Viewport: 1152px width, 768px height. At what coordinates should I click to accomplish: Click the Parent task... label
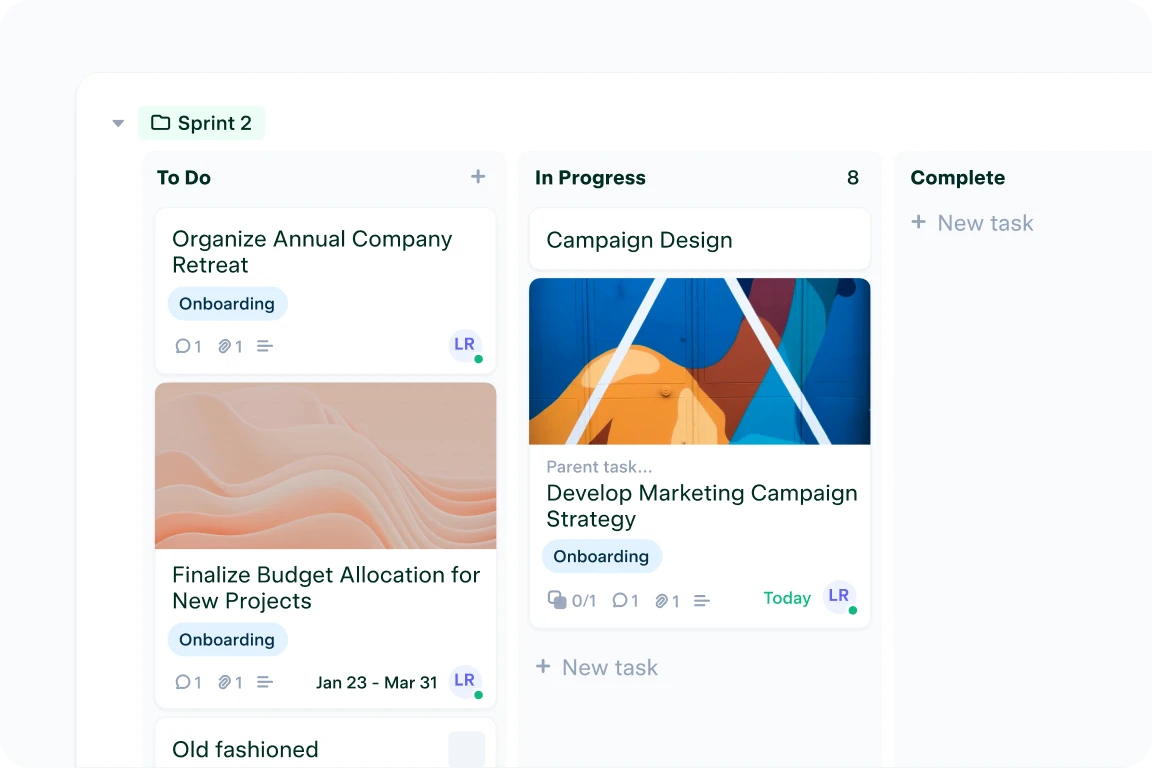[x=599, y=467]
